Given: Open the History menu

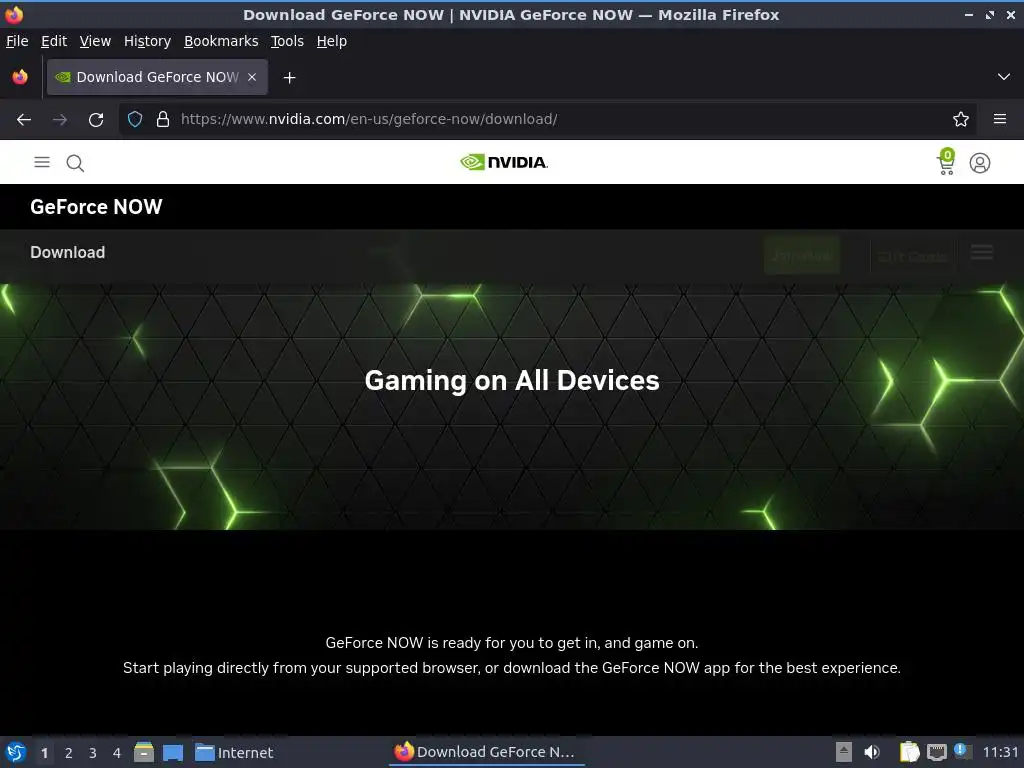Looking at the screenshot, I should tap(147, 41).
